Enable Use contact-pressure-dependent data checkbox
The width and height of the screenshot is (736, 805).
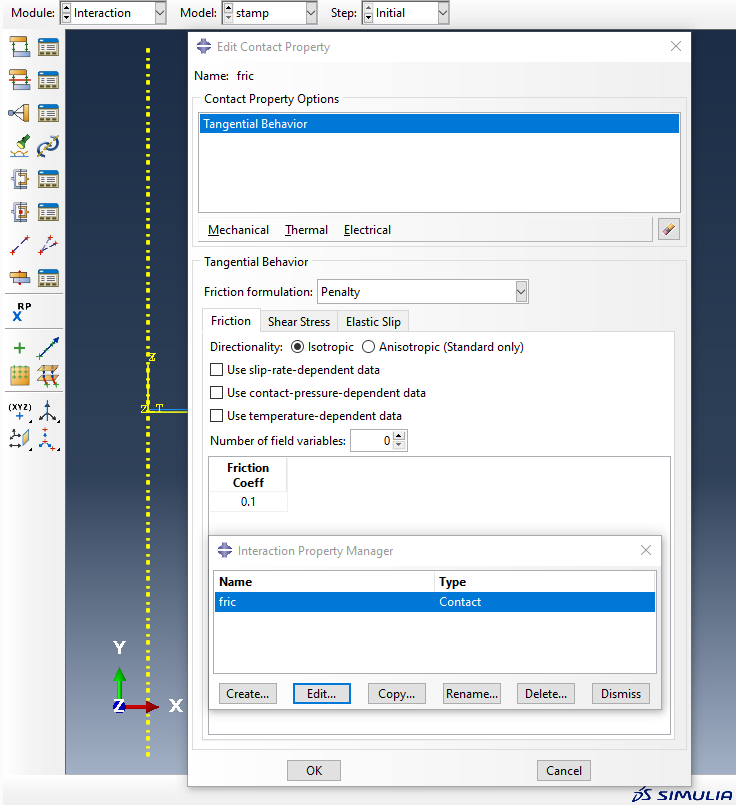217,393
